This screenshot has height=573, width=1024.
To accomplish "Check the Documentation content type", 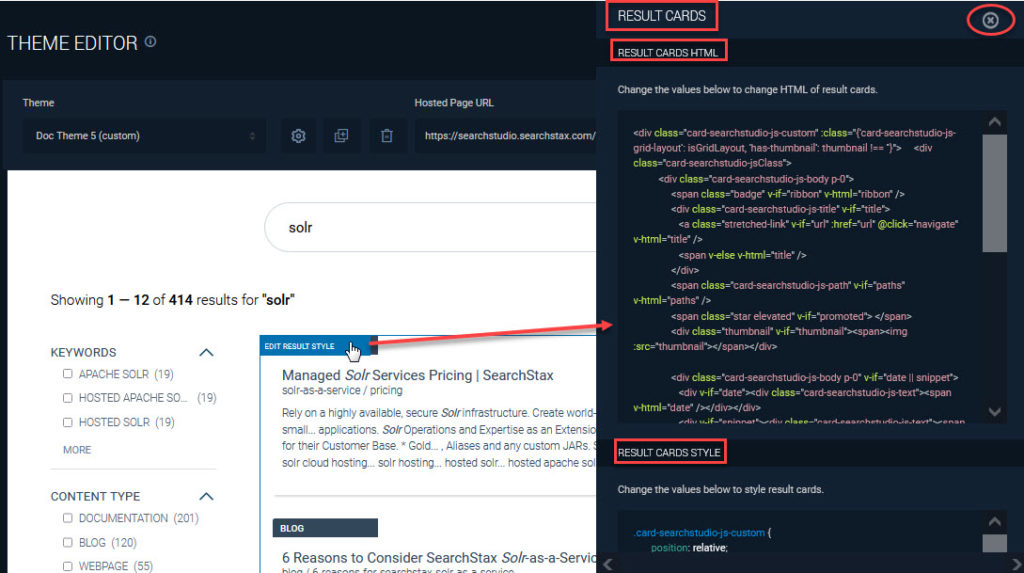I will (67, 518).
